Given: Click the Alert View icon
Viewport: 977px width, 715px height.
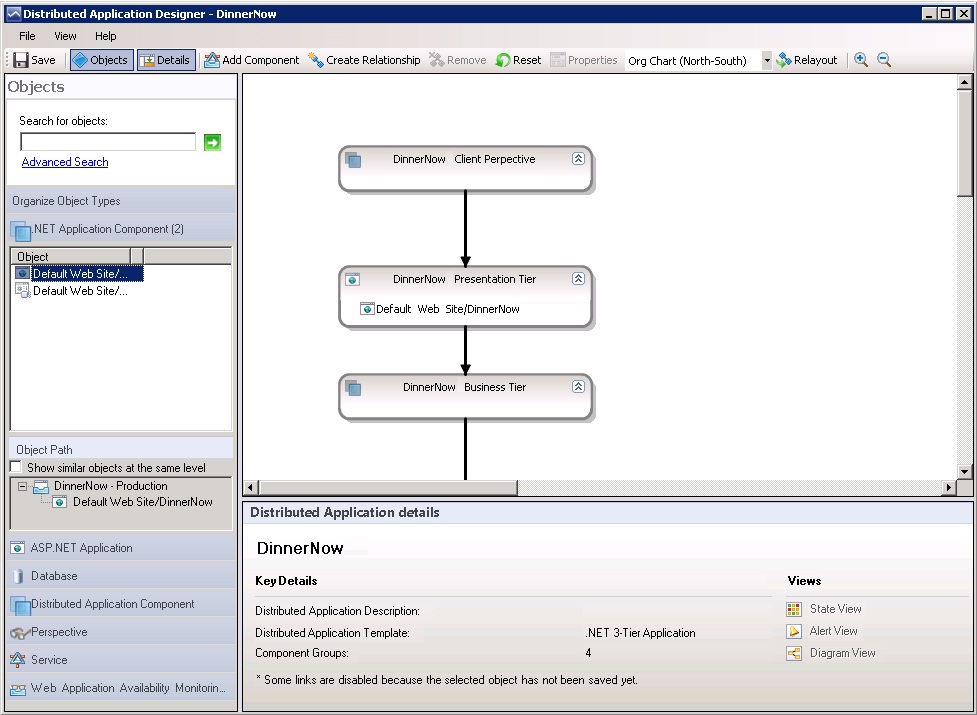Looking at the screenshot, I should [x=794, y=632].
